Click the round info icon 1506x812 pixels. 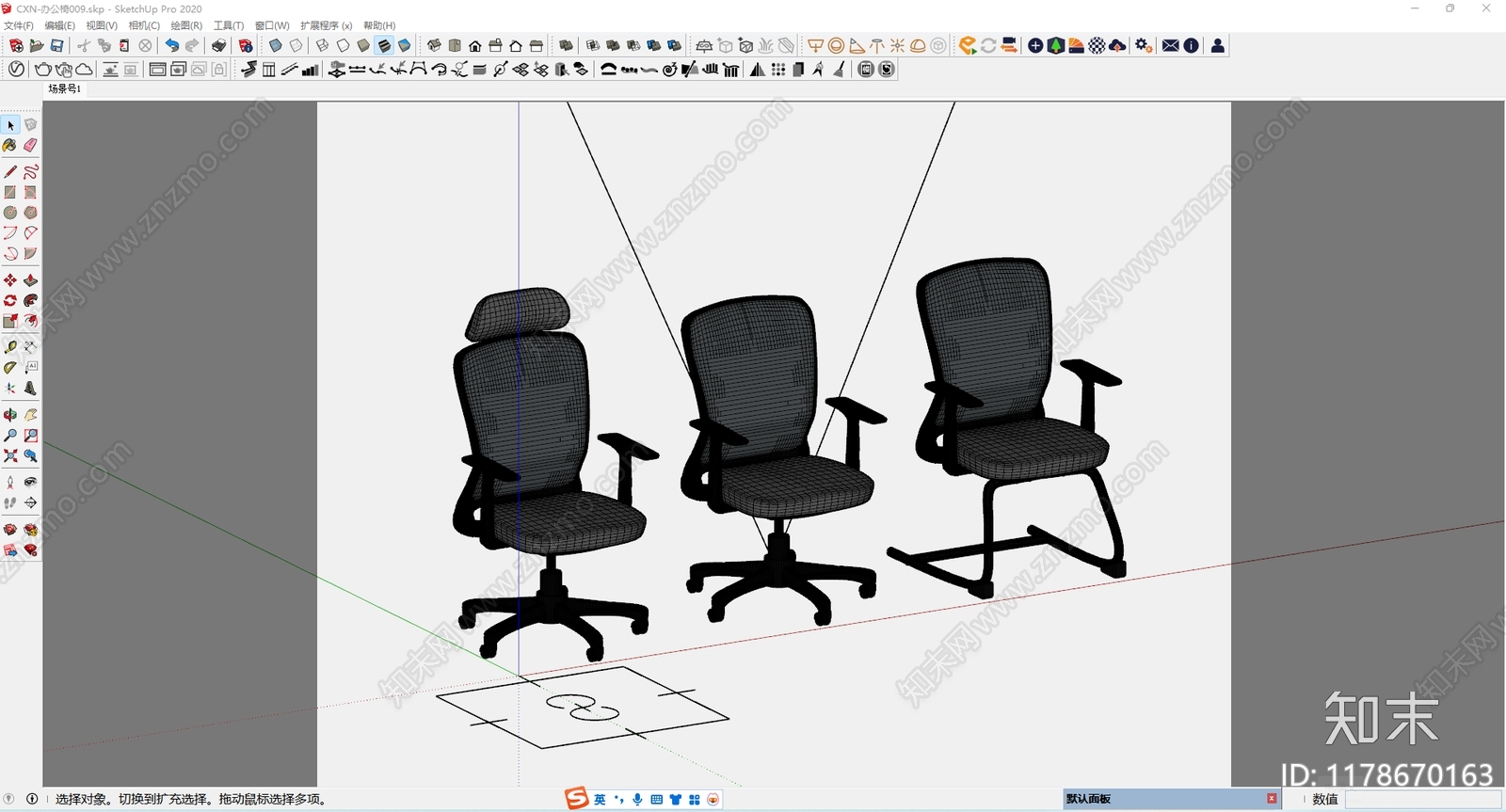pyautogui.click(x=1191, y=45)
